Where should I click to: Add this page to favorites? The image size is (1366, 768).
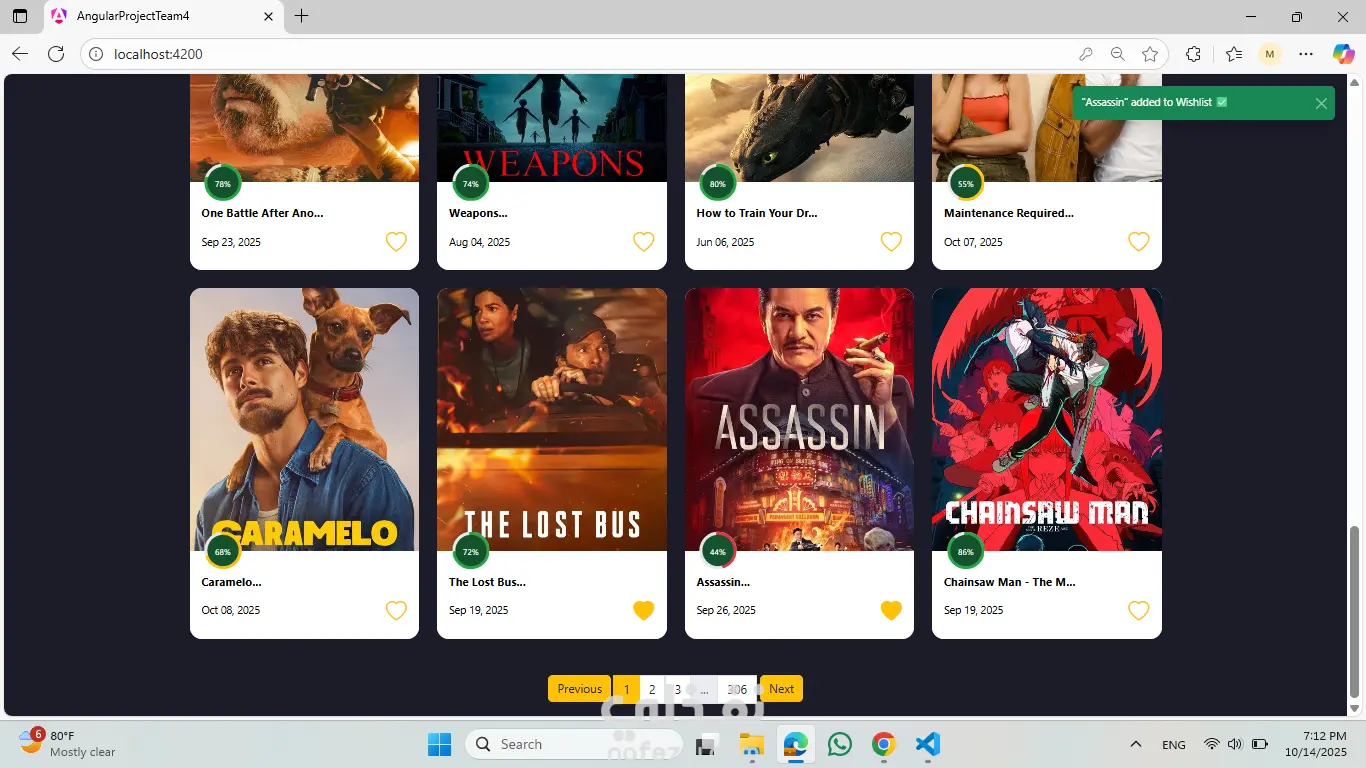pyautogui.click(x=1150, y=54)
